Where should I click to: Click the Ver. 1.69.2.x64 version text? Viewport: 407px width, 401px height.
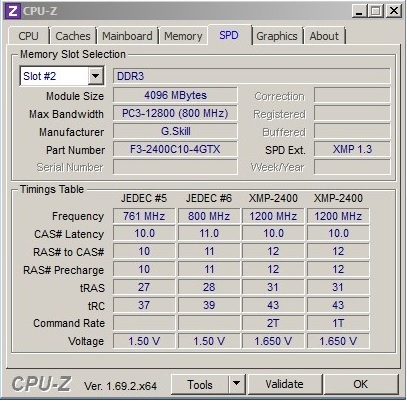coord(120,386)
